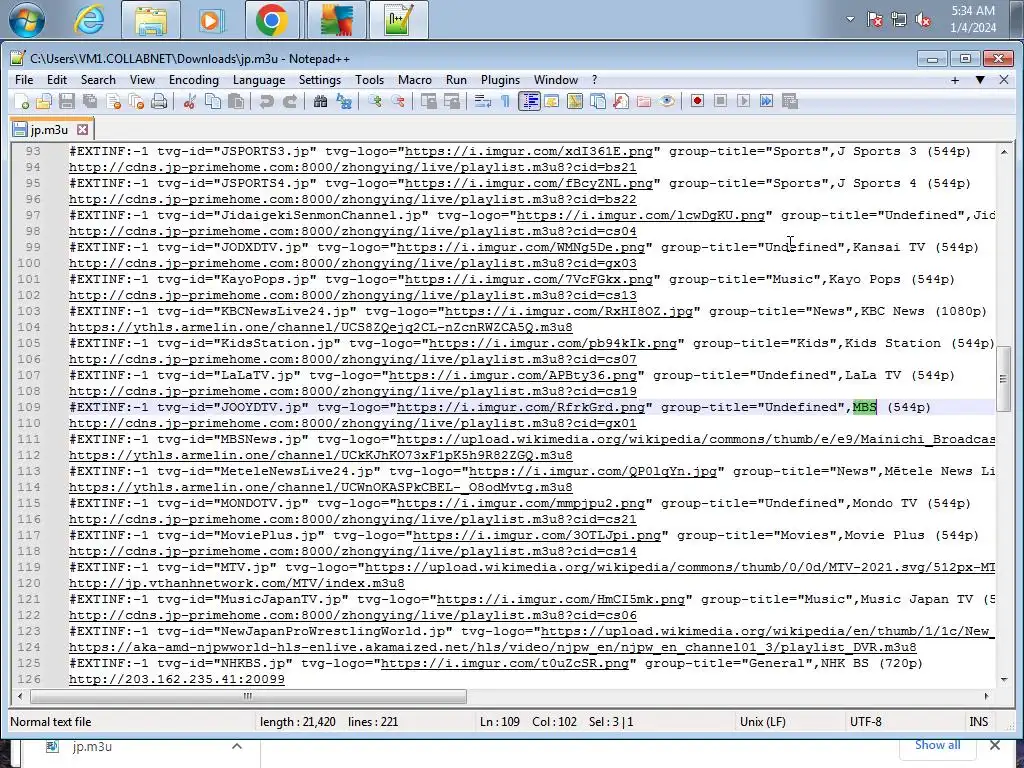Select the jp.m3u document tab
The image size is (1024, 768).
tap(49, 129)
